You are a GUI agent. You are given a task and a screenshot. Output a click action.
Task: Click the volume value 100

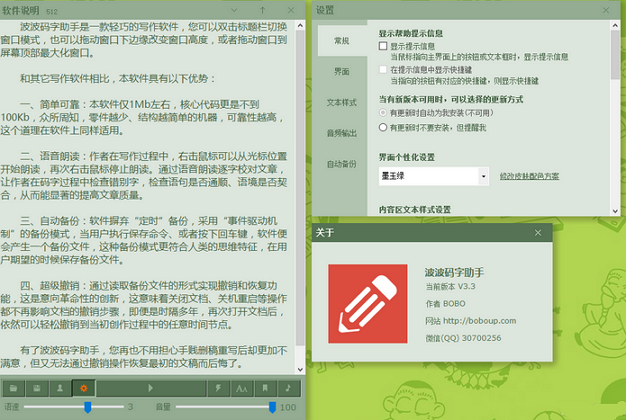click(x=288, y=407)
